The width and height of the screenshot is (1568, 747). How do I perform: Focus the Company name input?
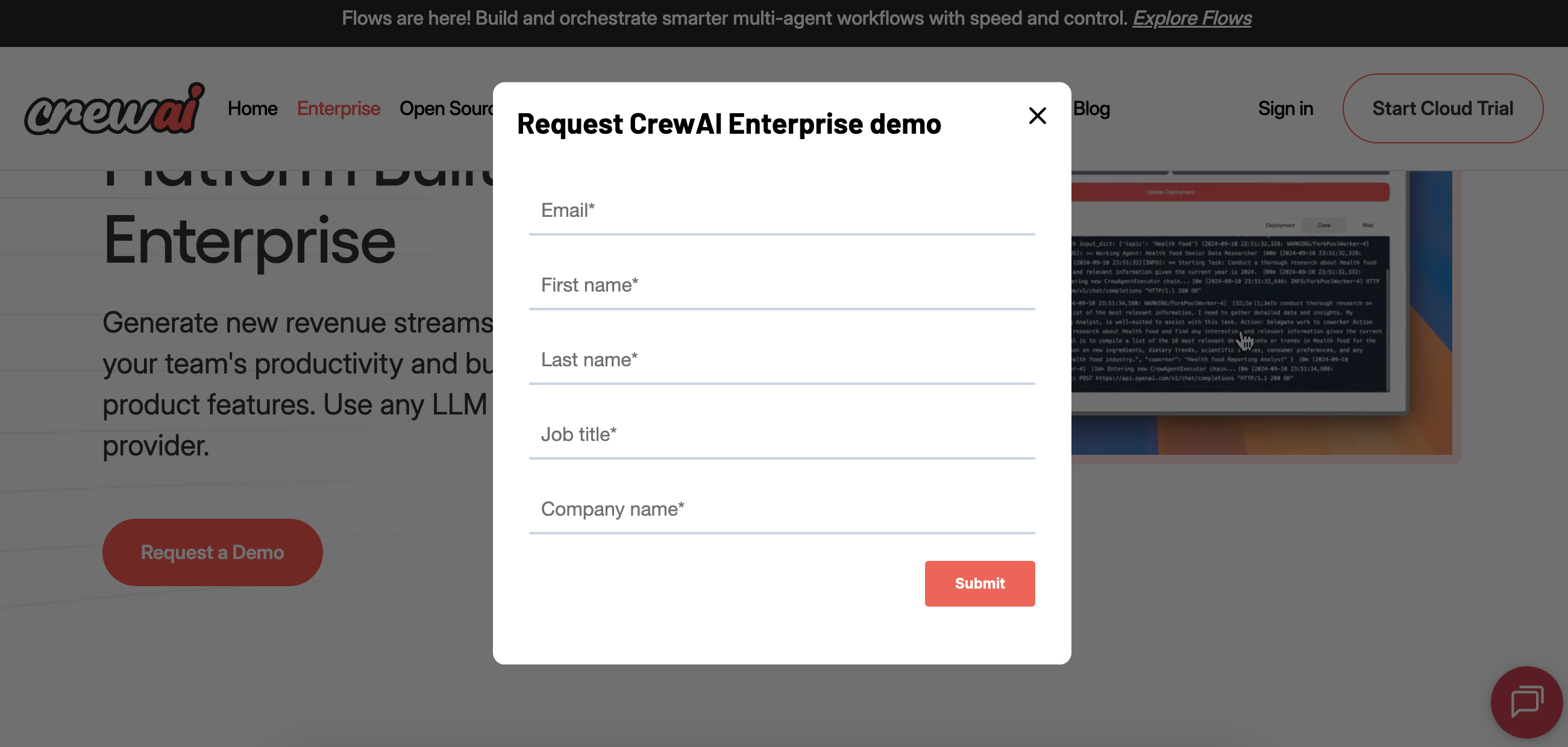[x=782, y=510]
